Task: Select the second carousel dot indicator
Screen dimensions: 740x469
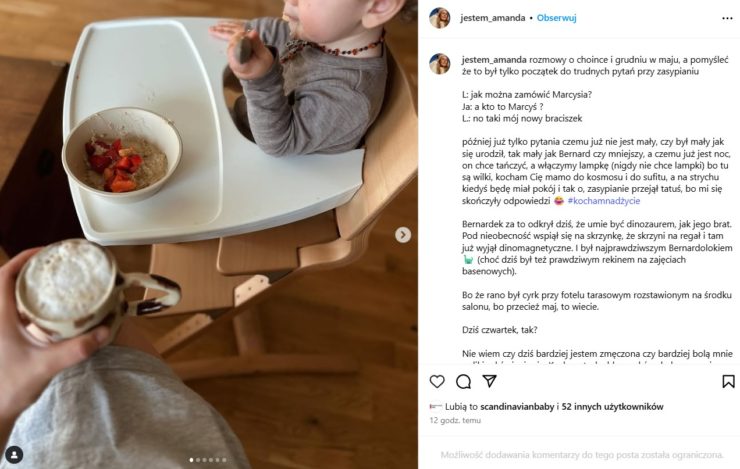Action: [198, 460]
